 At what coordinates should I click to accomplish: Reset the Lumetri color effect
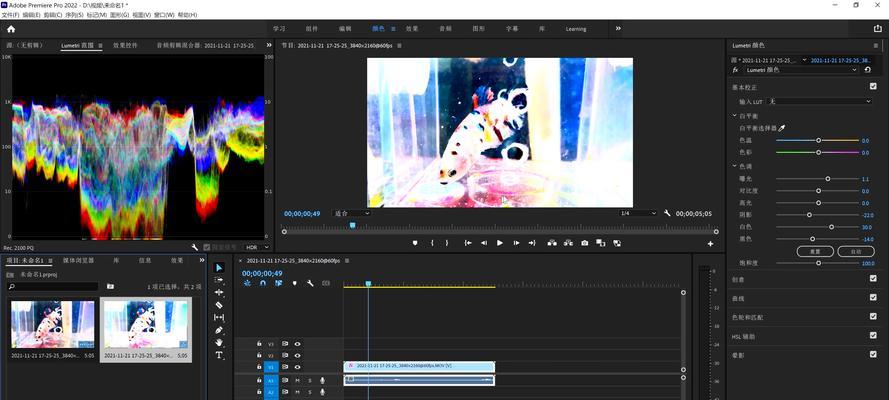[x=867, y=70]
